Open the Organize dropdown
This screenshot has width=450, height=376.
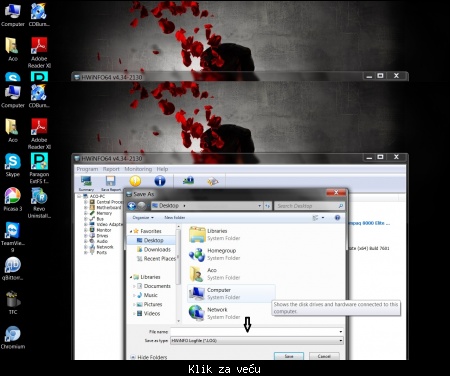point(143,218)
